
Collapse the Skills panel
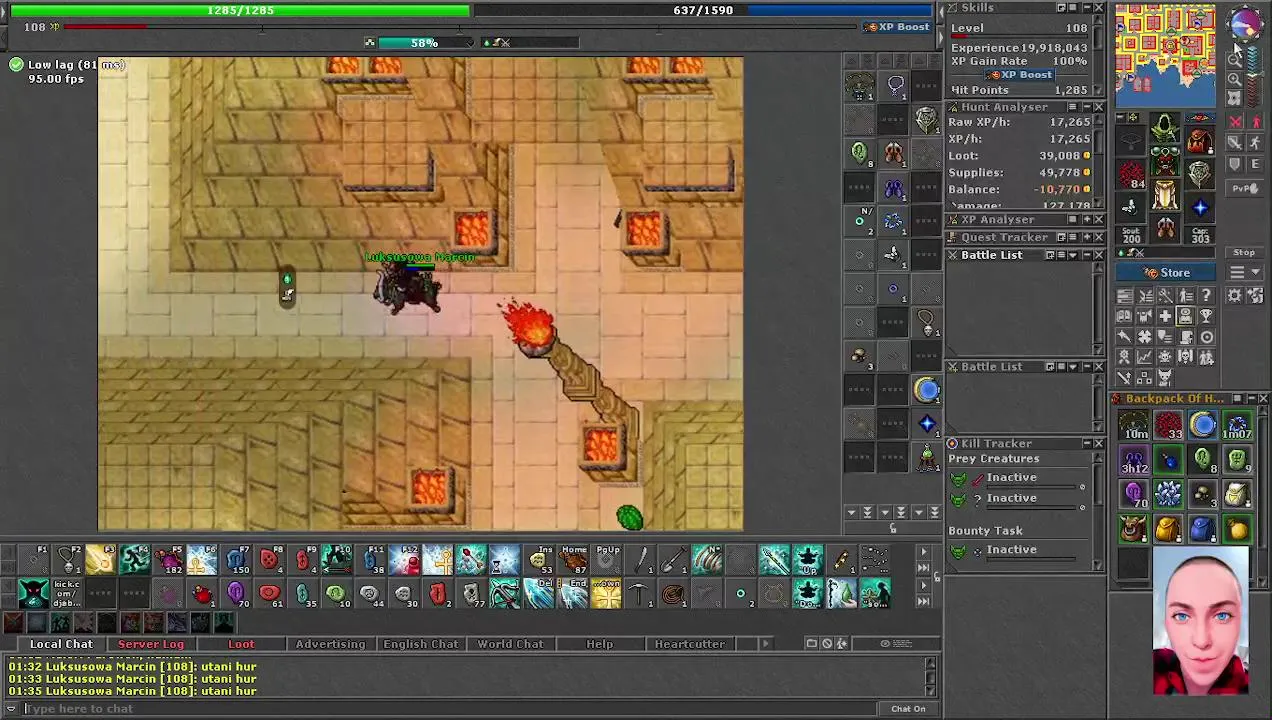[1085, 8]
